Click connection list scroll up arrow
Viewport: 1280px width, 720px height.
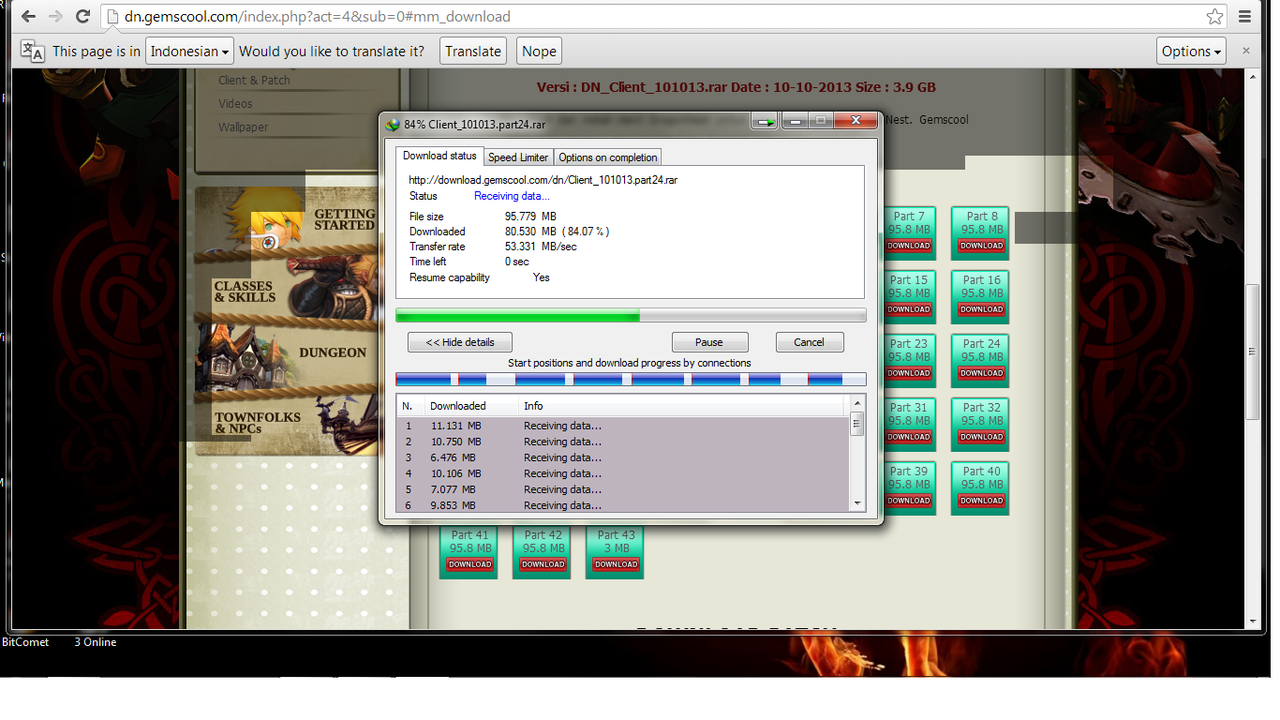coord(857,403)
